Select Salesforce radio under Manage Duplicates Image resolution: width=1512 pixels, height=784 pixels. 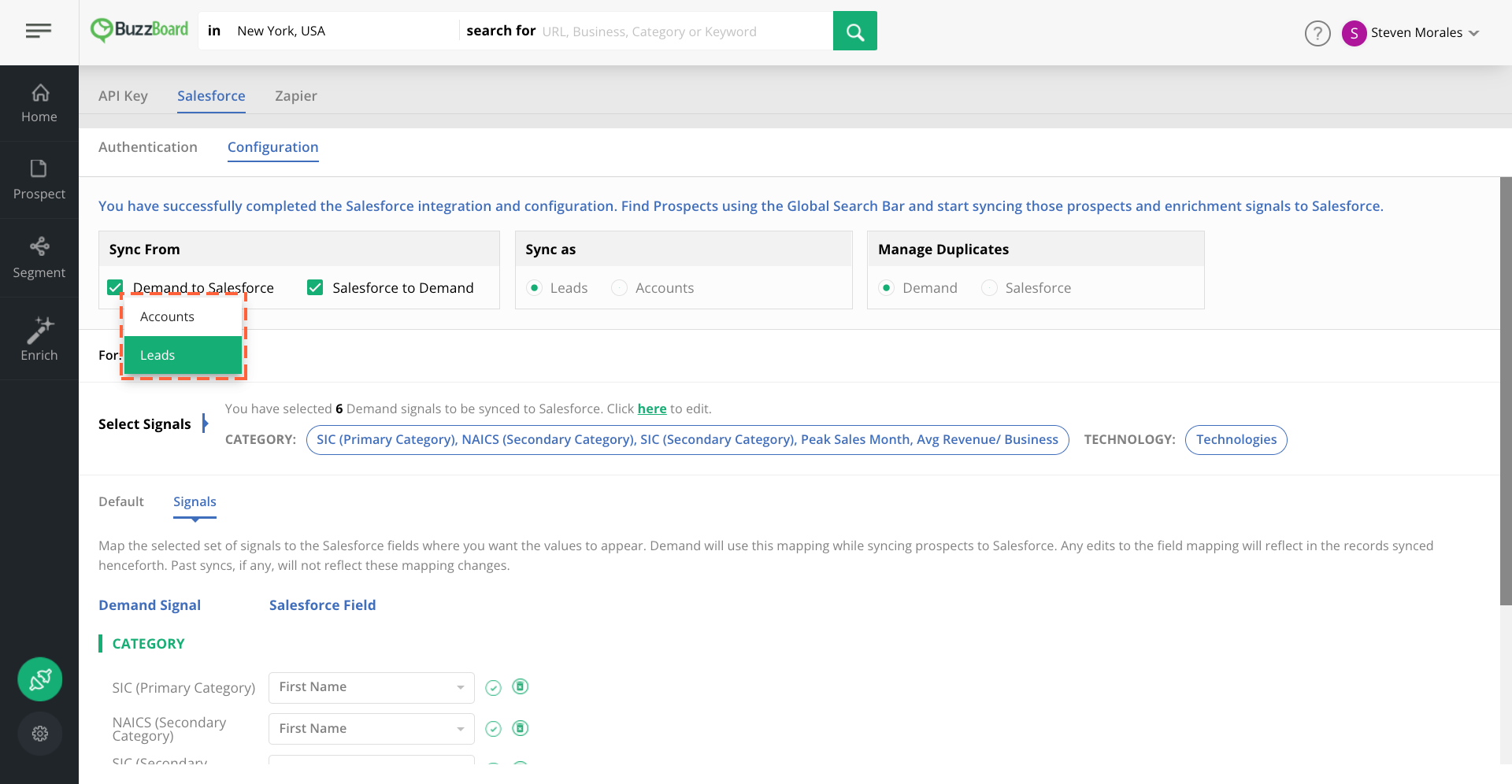[989, 287]
